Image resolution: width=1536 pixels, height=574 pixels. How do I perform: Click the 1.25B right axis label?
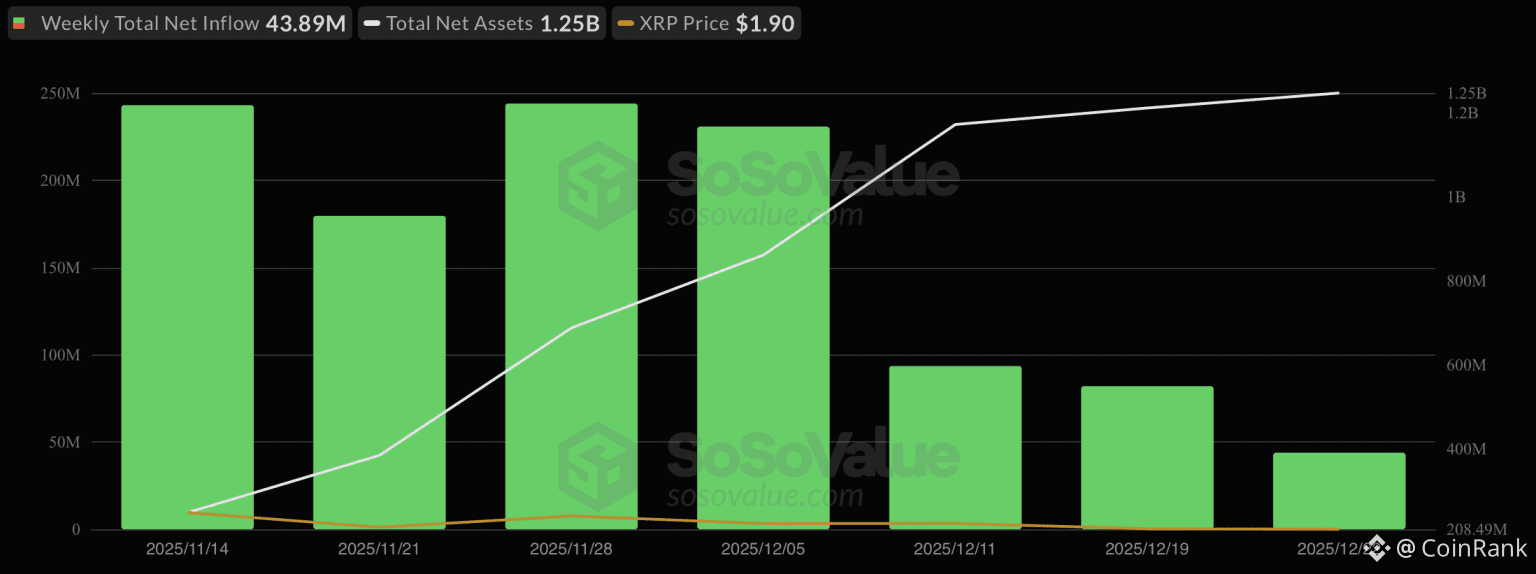click(1467, 93)
